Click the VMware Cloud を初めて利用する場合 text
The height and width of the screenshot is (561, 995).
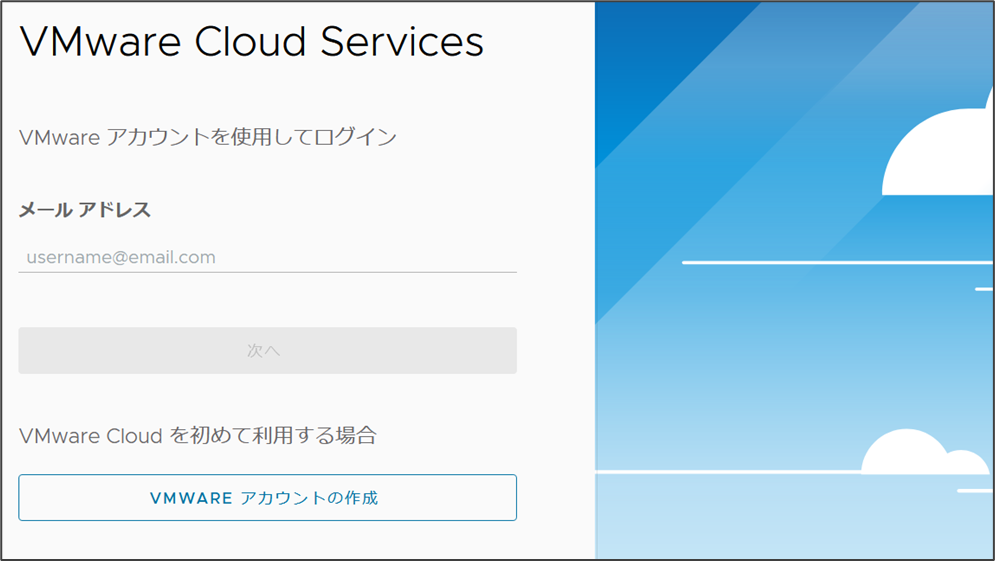coord(197,435)
